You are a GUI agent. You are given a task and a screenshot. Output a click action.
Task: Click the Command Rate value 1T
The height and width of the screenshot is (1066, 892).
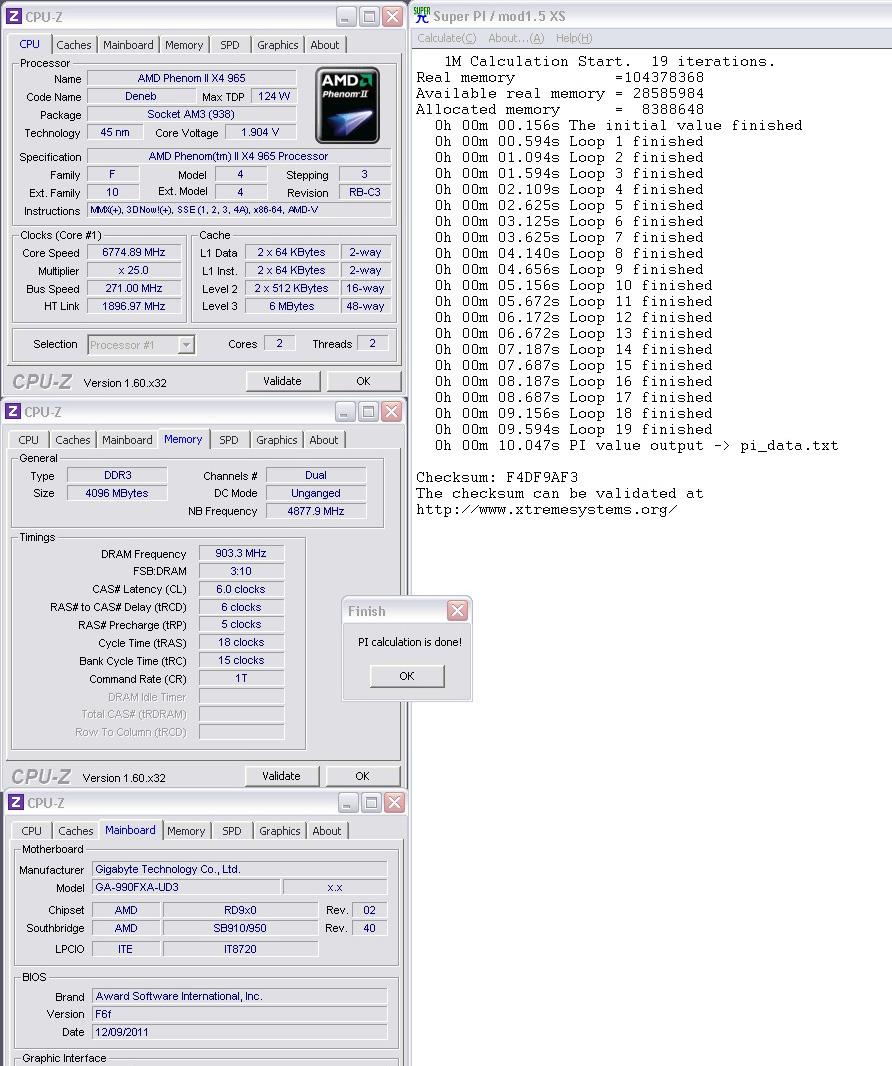[241, 678]
